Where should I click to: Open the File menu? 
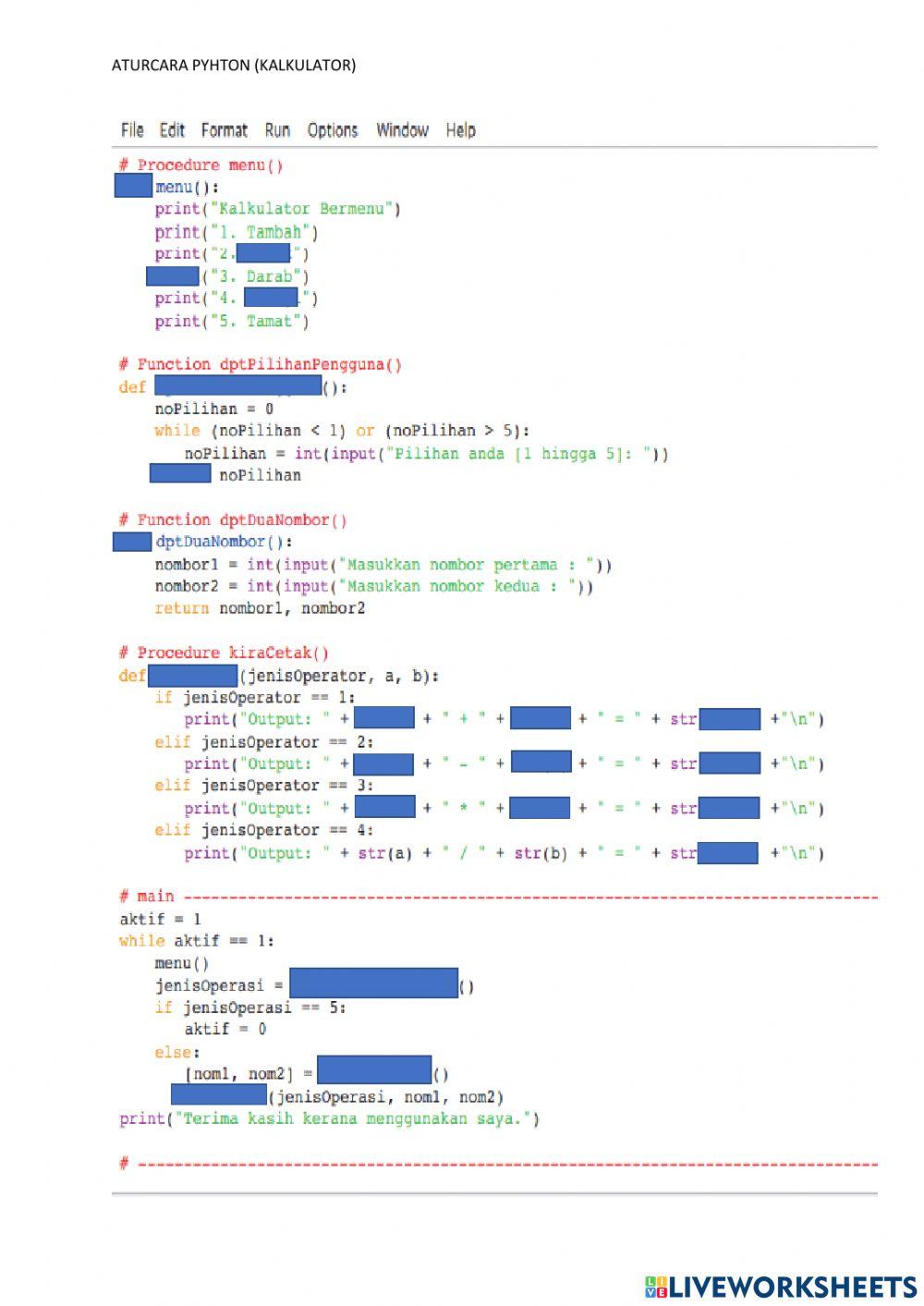132,130
